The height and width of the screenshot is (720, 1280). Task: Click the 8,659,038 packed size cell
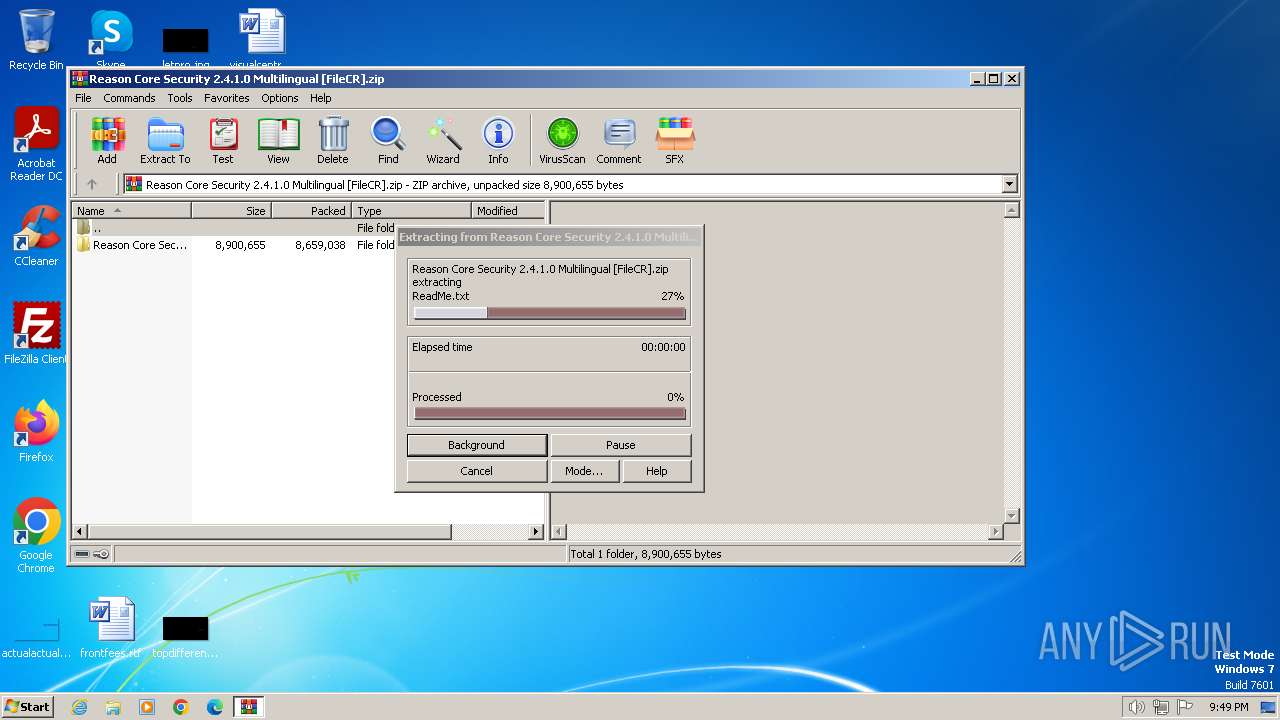point(320,245)
